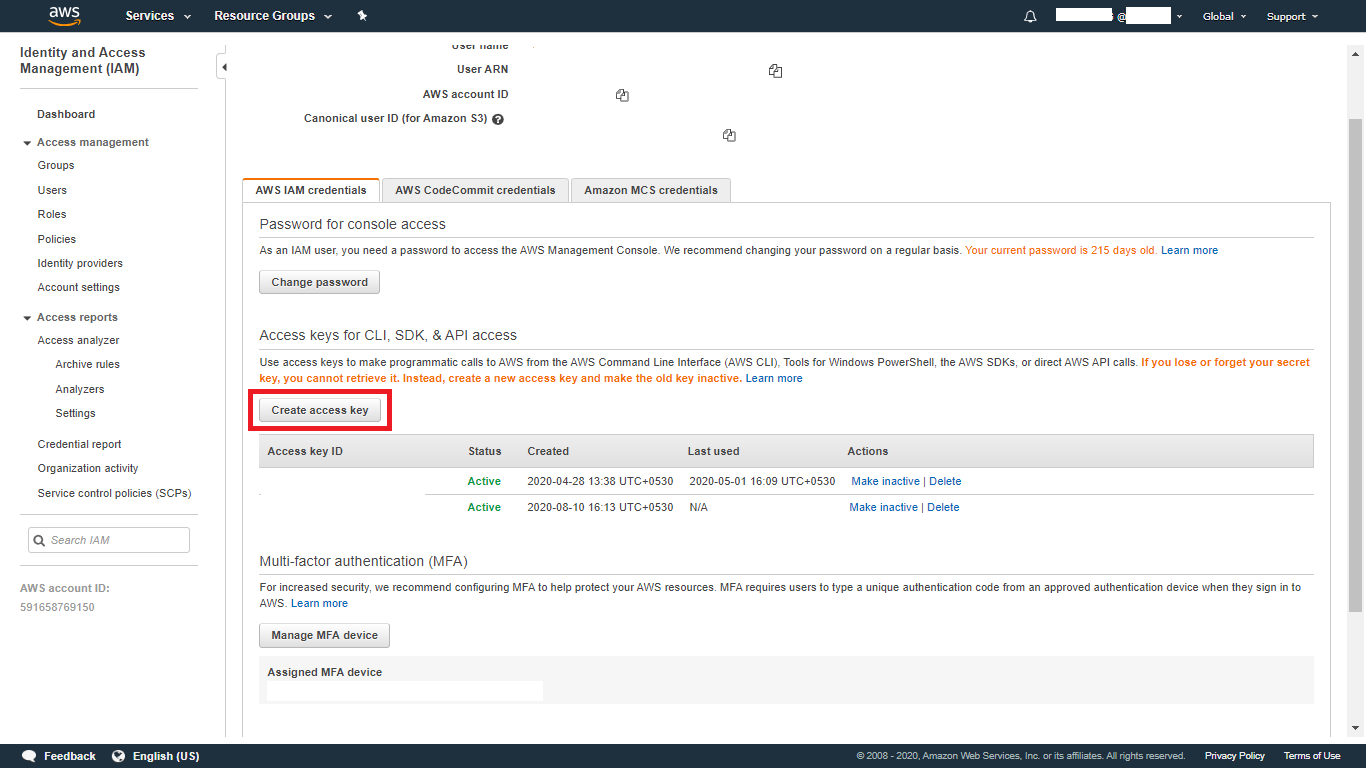Click the Last used column header
This screenshot has width=1366, height=768.
(713, 451)
